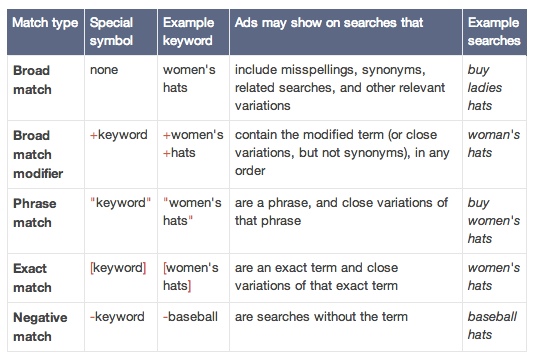Click the -keyword symbol cell
The height and width of the screenshot is (363, 534).
point(117,317)
